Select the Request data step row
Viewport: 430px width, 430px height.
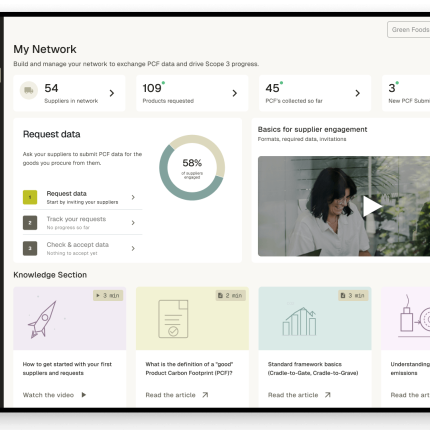pyautogui.click(x=82, y=197)
